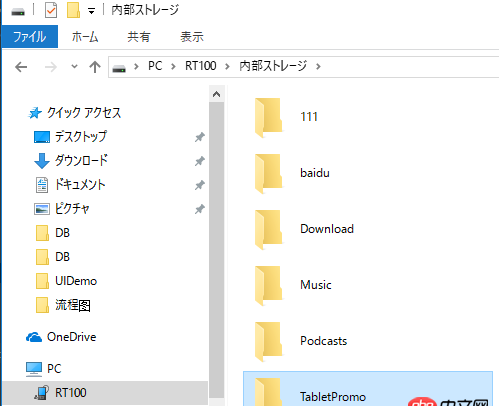Click the 111 folder icon
Image resolution: width=499 pixels, height=406 pixels.
coord(269,118)
